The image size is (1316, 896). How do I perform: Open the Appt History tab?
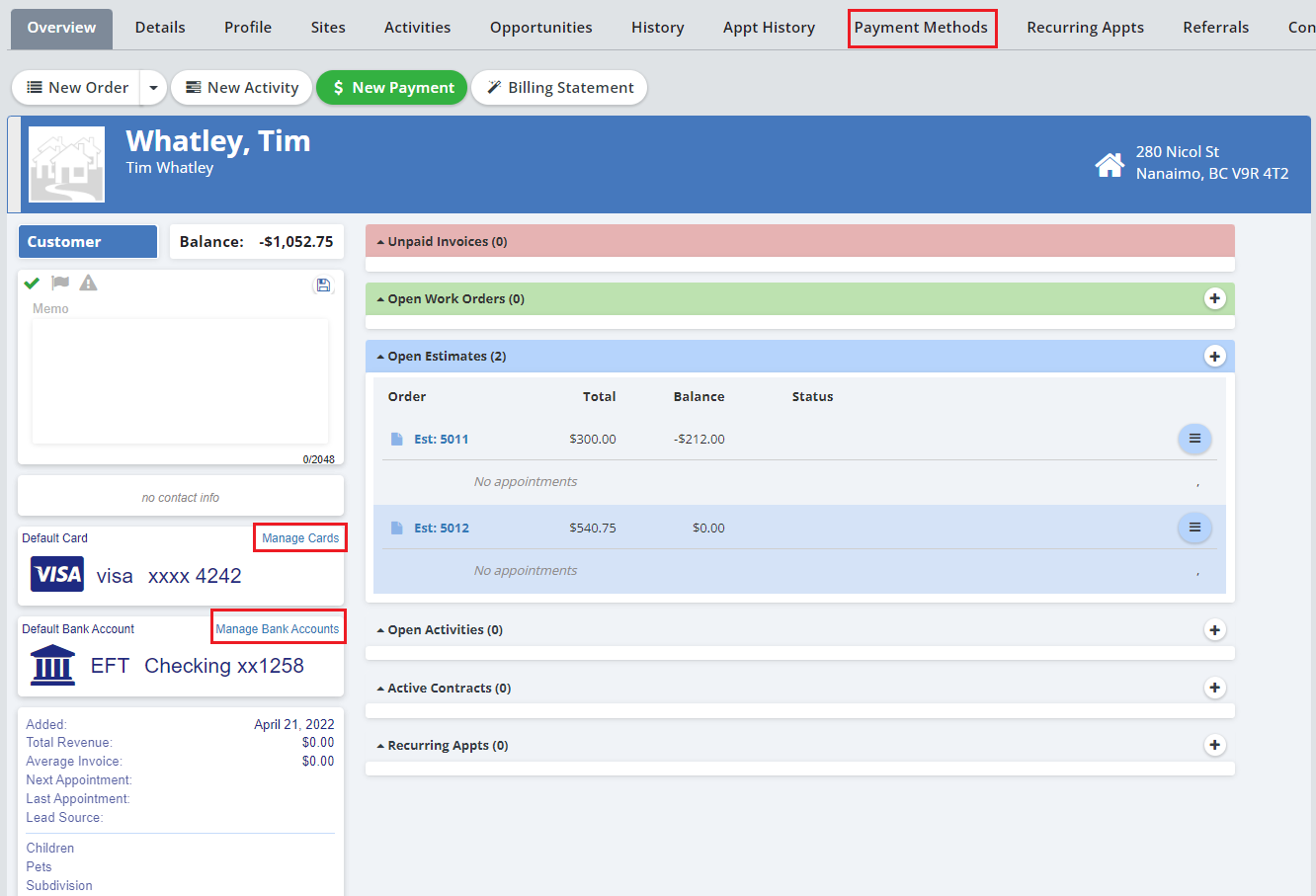click(x=769, y=28)
